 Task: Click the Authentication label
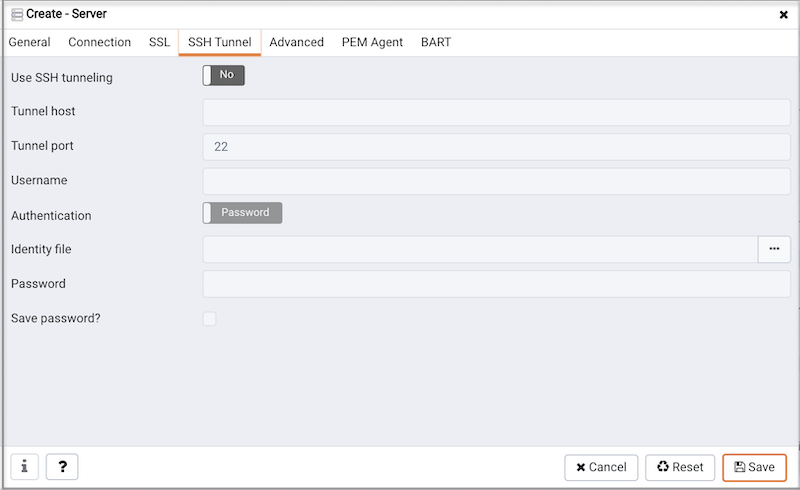coord(51,216)
